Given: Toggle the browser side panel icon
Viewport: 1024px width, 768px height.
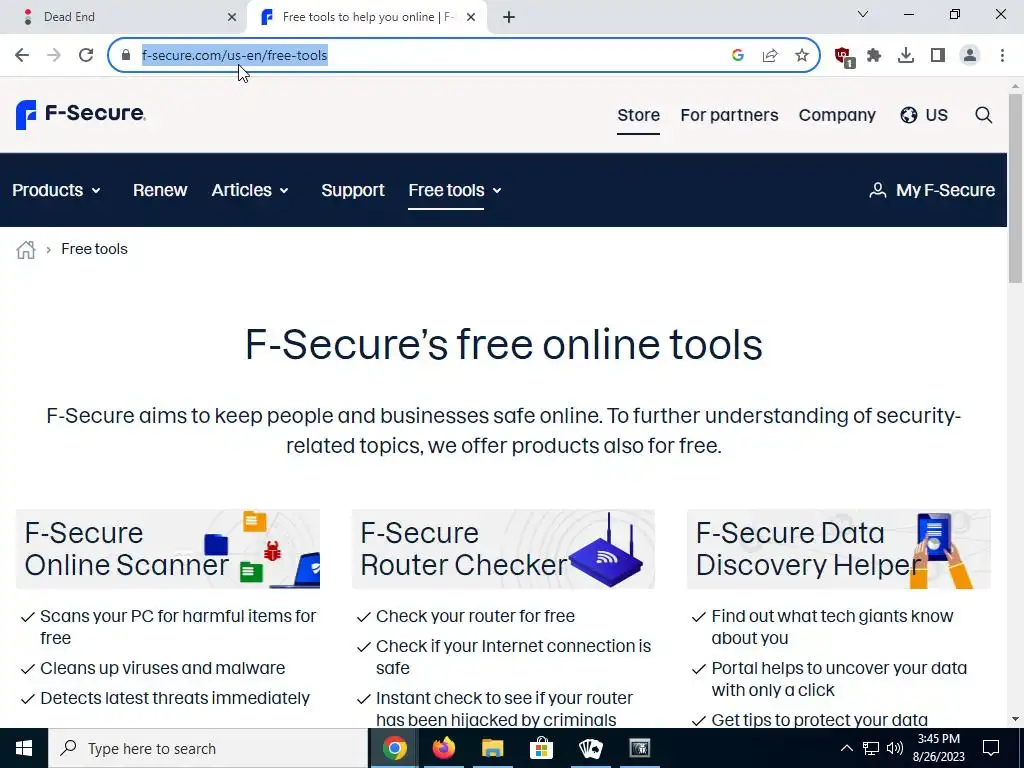Looking at the screenshot, I should [938, 55].
